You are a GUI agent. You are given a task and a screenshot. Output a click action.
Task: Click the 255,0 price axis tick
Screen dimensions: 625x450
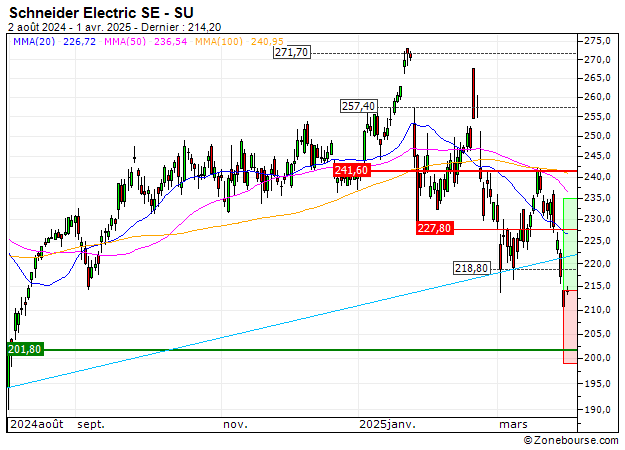[x=597, y=117]
